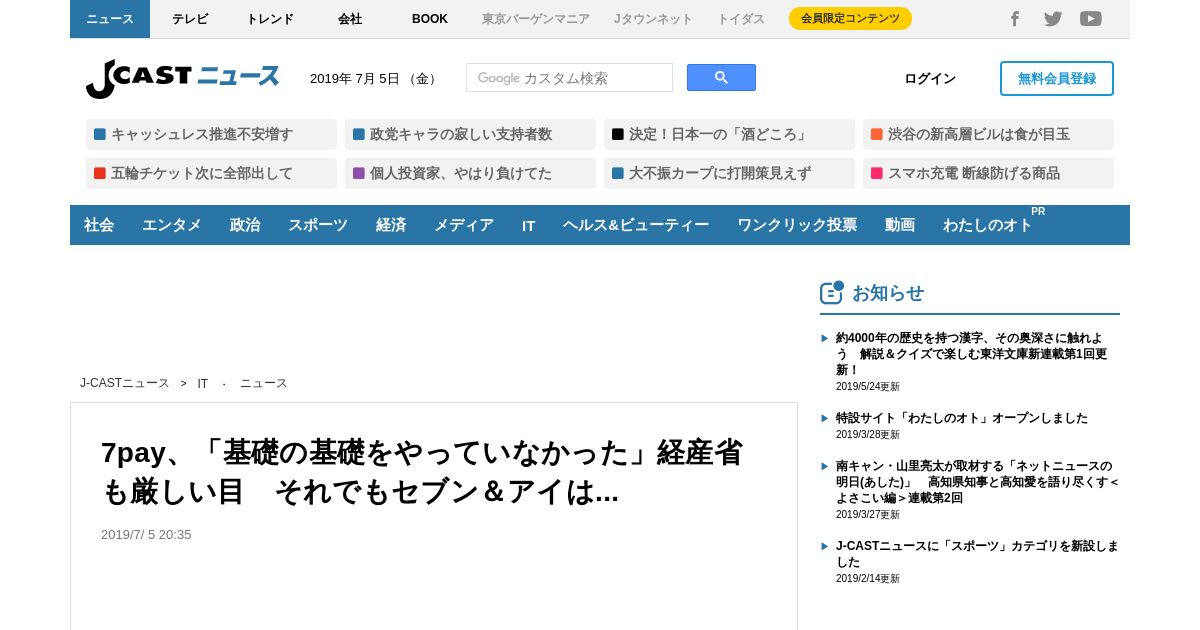Open headline 渋谷の新高層ビルは食が目玉
This screenshot has height=630, width=1200.
click(988, 134)
